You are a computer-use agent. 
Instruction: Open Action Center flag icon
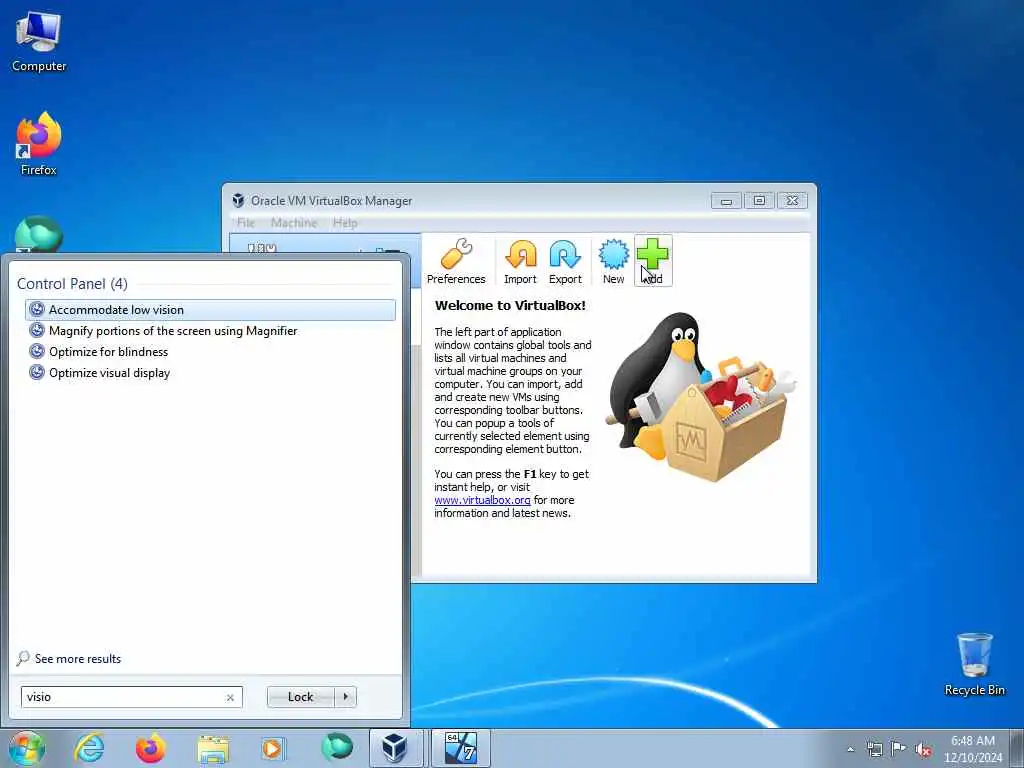click(x=899, y=748)
